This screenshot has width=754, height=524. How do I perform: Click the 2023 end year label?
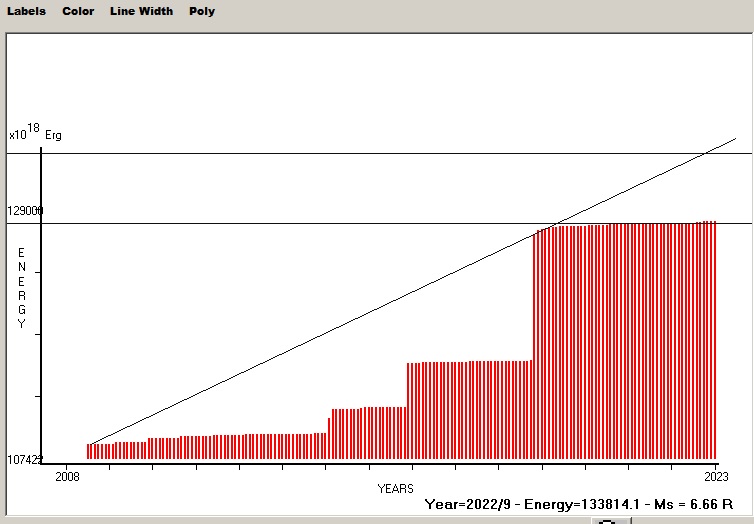tap(716, 473)
